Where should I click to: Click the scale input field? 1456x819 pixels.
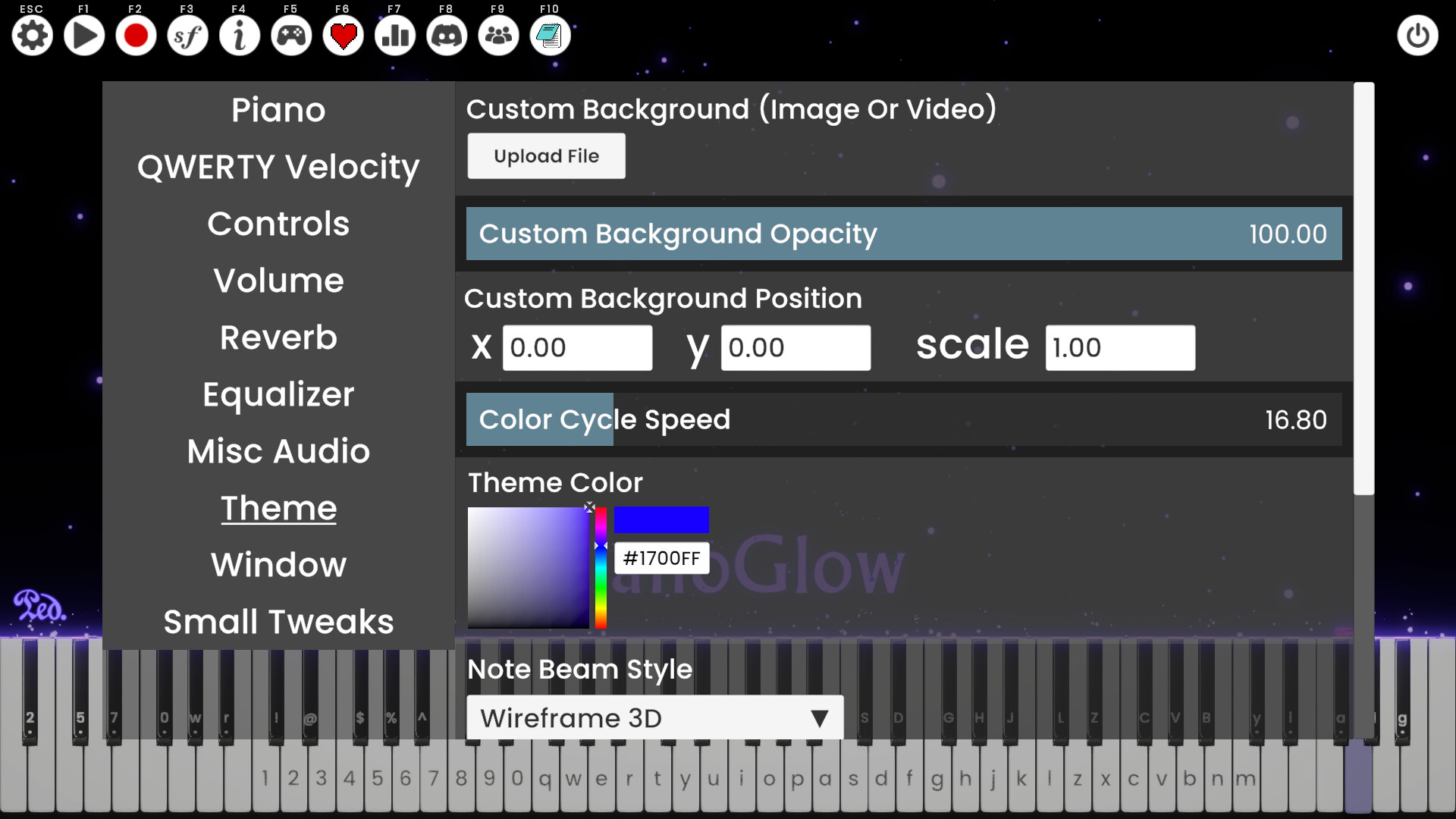click(1119, 348)
